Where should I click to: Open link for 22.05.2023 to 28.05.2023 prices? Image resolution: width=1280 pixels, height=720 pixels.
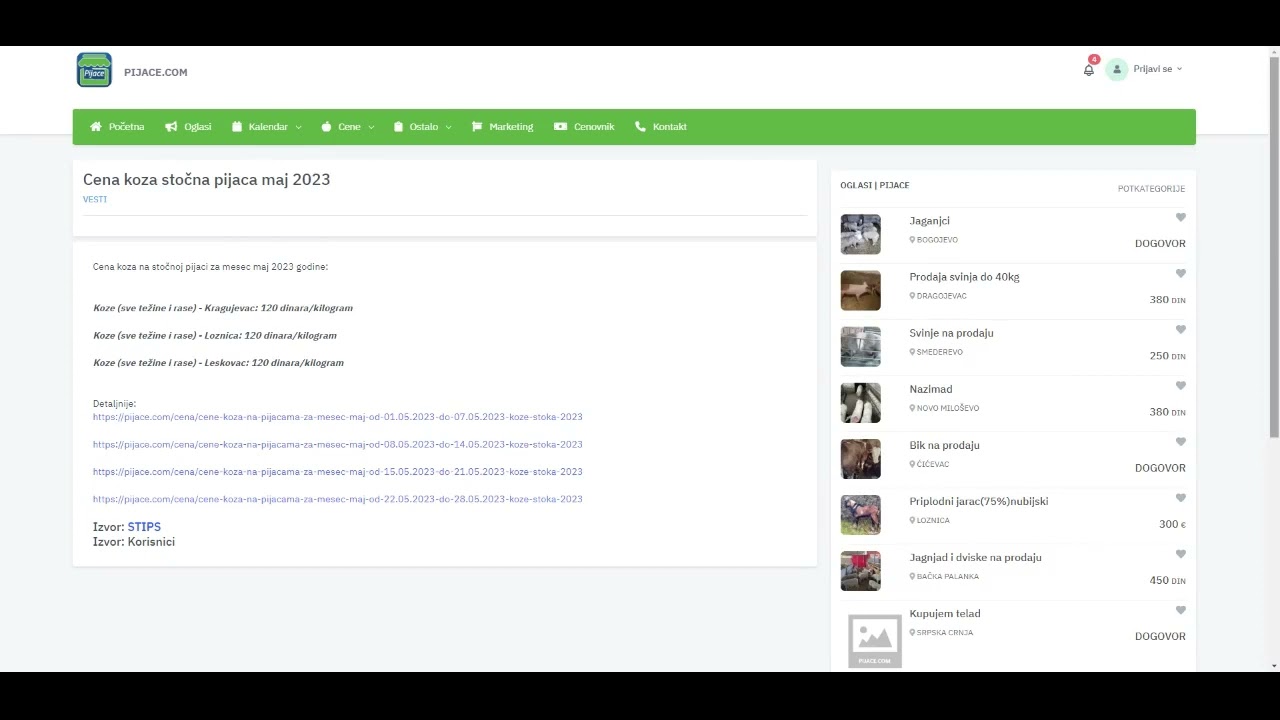pyautogui.click(x=338, y=499)
